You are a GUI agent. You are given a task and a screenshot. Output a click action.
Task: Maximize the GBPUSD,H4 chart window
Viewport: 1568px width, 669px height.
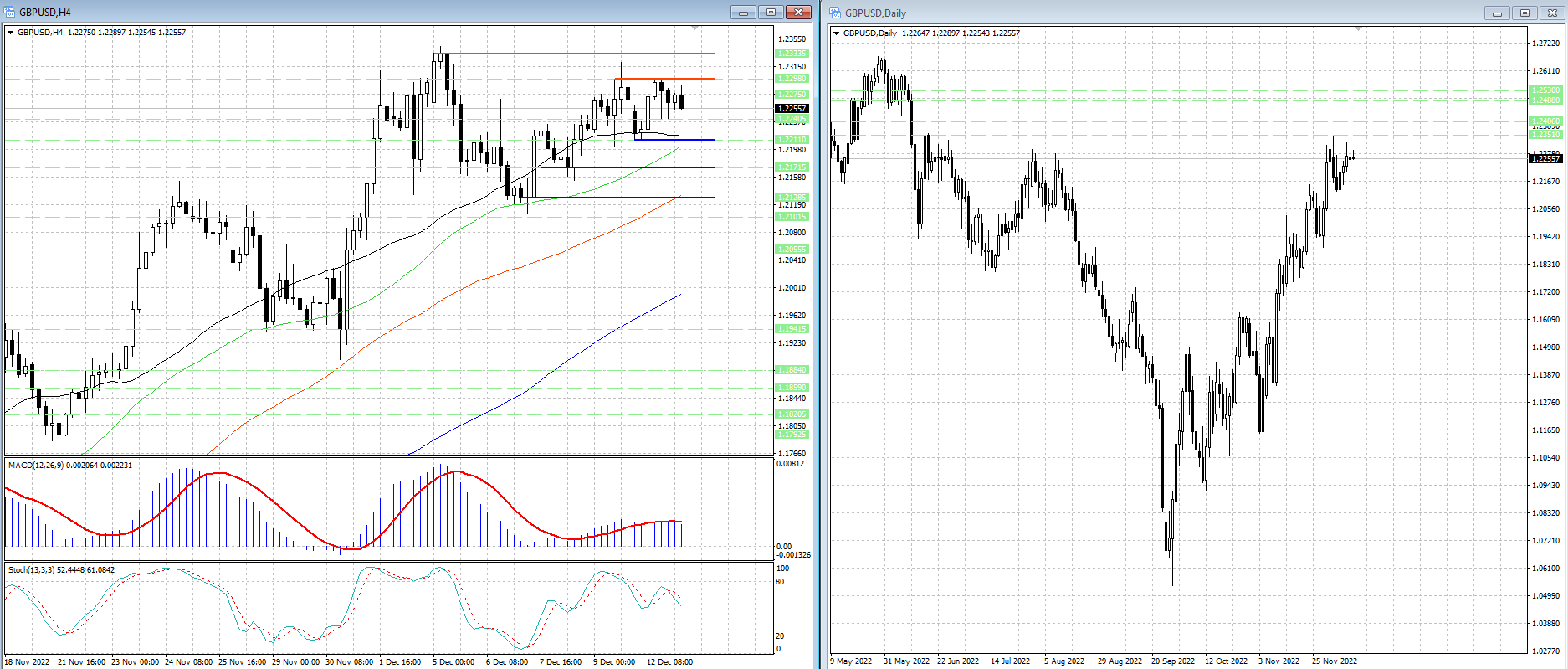coord(771,12)
